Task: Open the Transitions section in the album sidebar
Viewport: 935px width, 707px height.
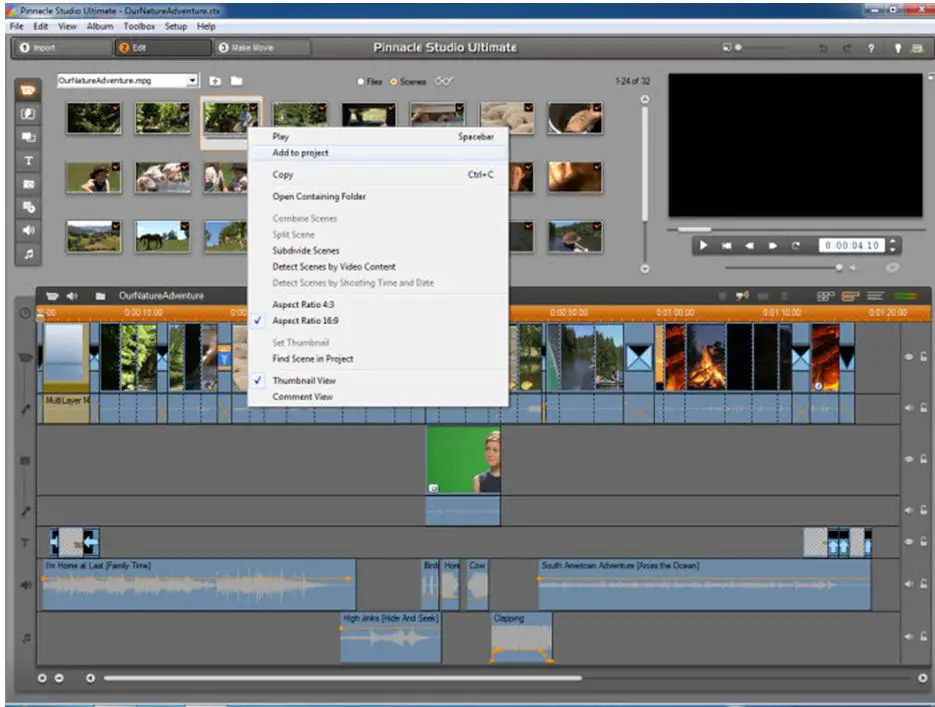Action: [x=28, y=113]
